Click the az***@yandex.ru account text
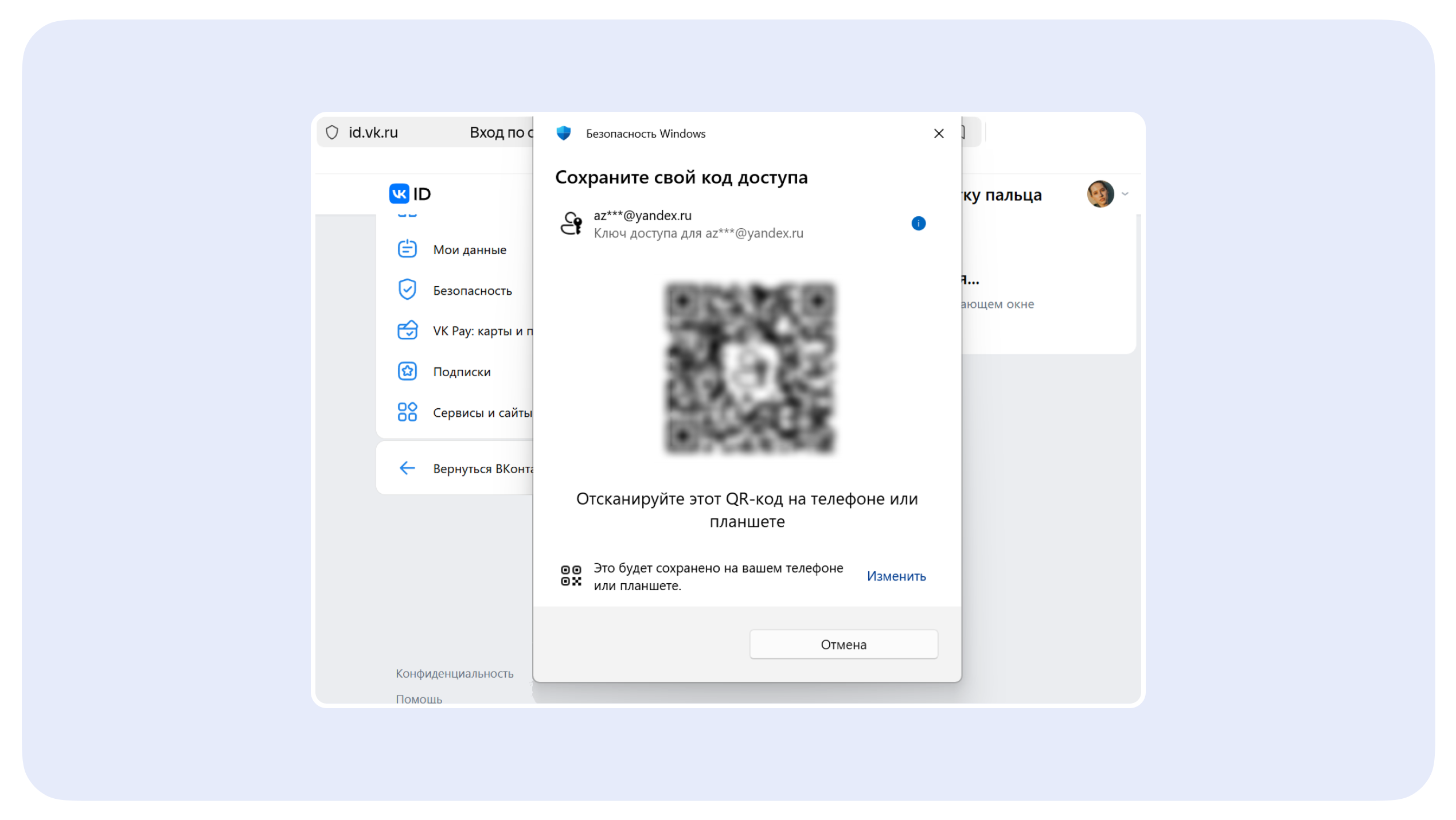The image size is (1456, 820). (x=642, y=216)
